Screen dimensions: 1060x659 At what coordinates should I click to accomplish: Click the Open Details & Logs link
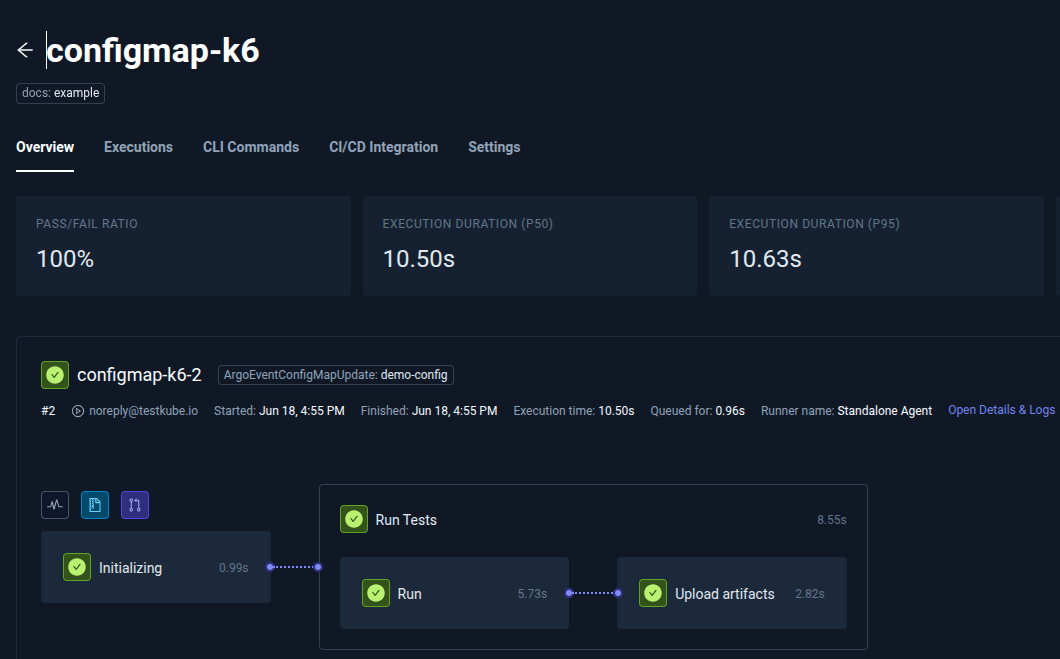(1001, 410)
